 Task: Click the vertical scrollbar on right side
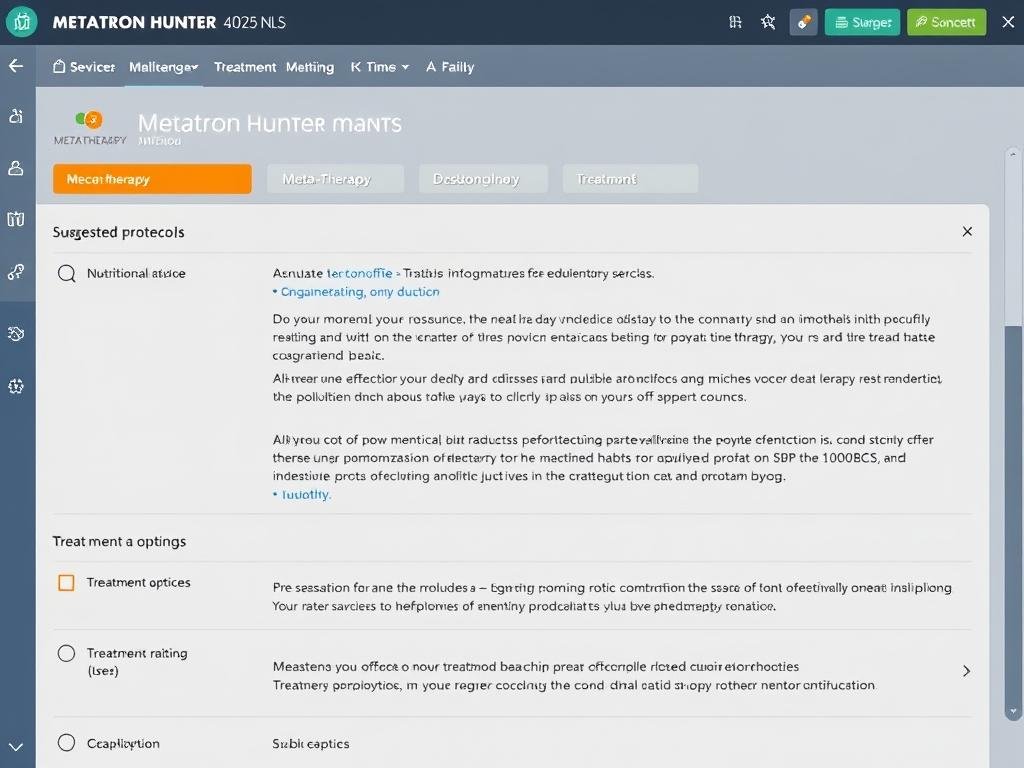point(1013,500)
